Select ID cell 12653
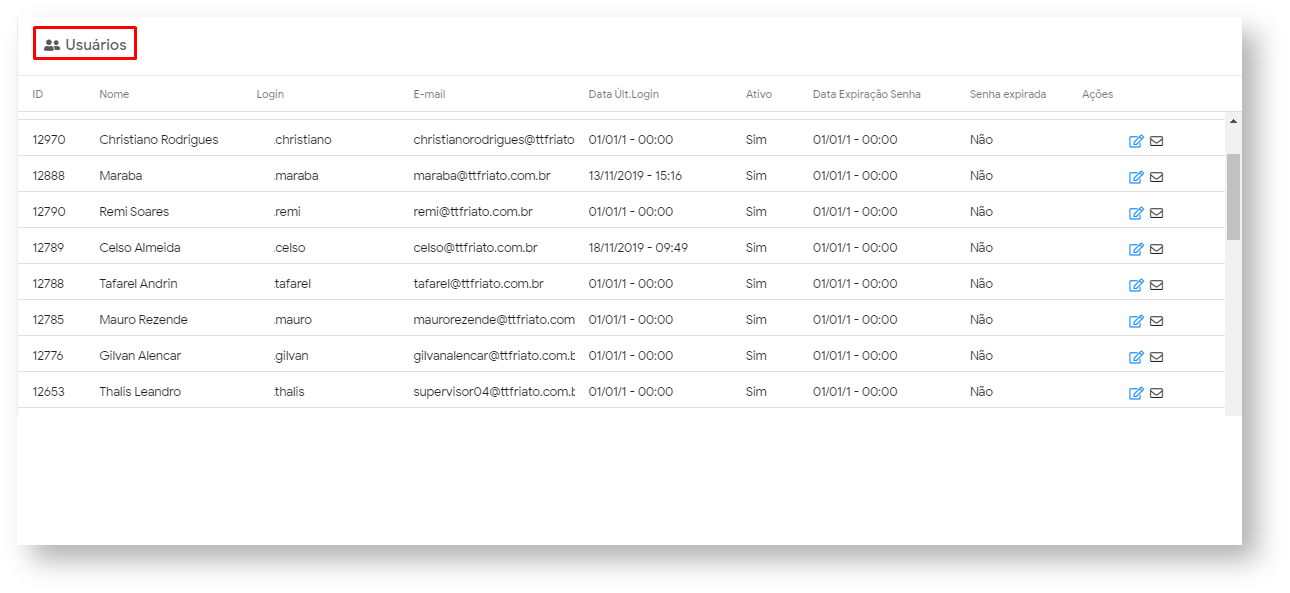1290x593 pixels. (x=48, y=392)
